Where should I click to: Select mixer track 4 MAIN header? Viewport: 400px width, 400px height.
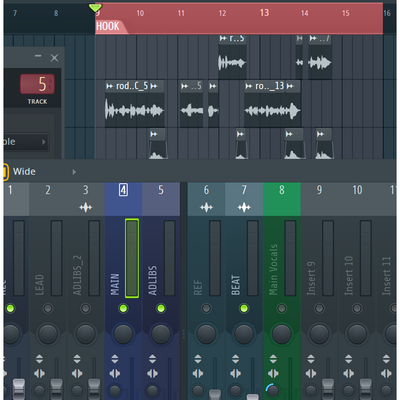coord(123,199)
